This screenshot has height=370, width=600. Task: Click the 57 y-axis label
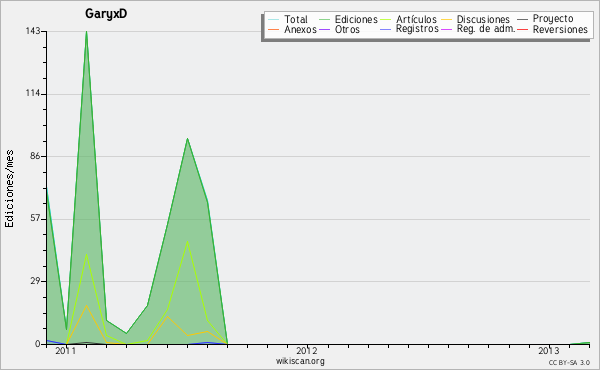point(35,218)
